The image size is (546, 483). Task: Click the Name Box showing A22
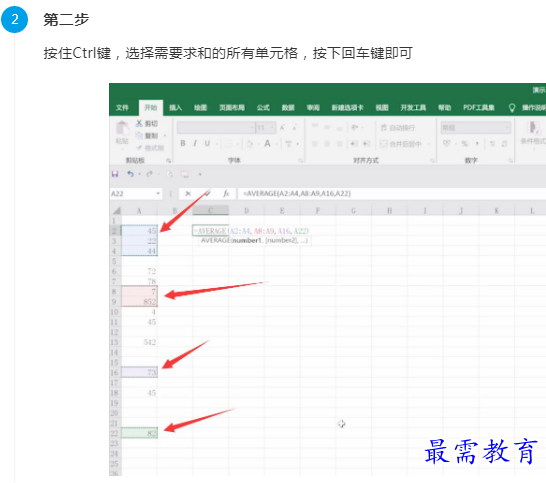[132, 194]
